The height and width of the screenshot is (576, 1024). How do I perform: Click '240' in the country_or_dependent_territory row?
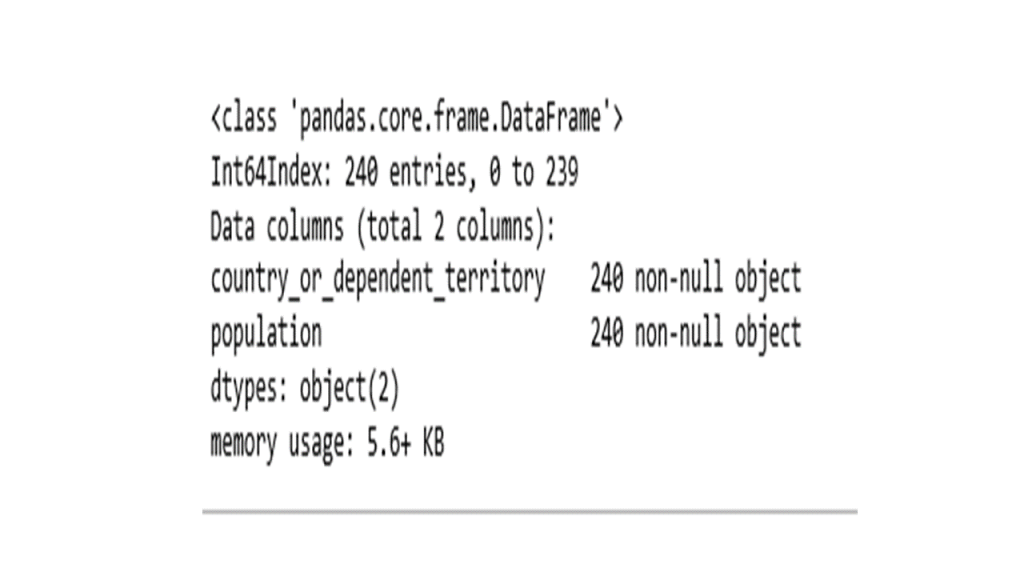[x=607, y=280]
